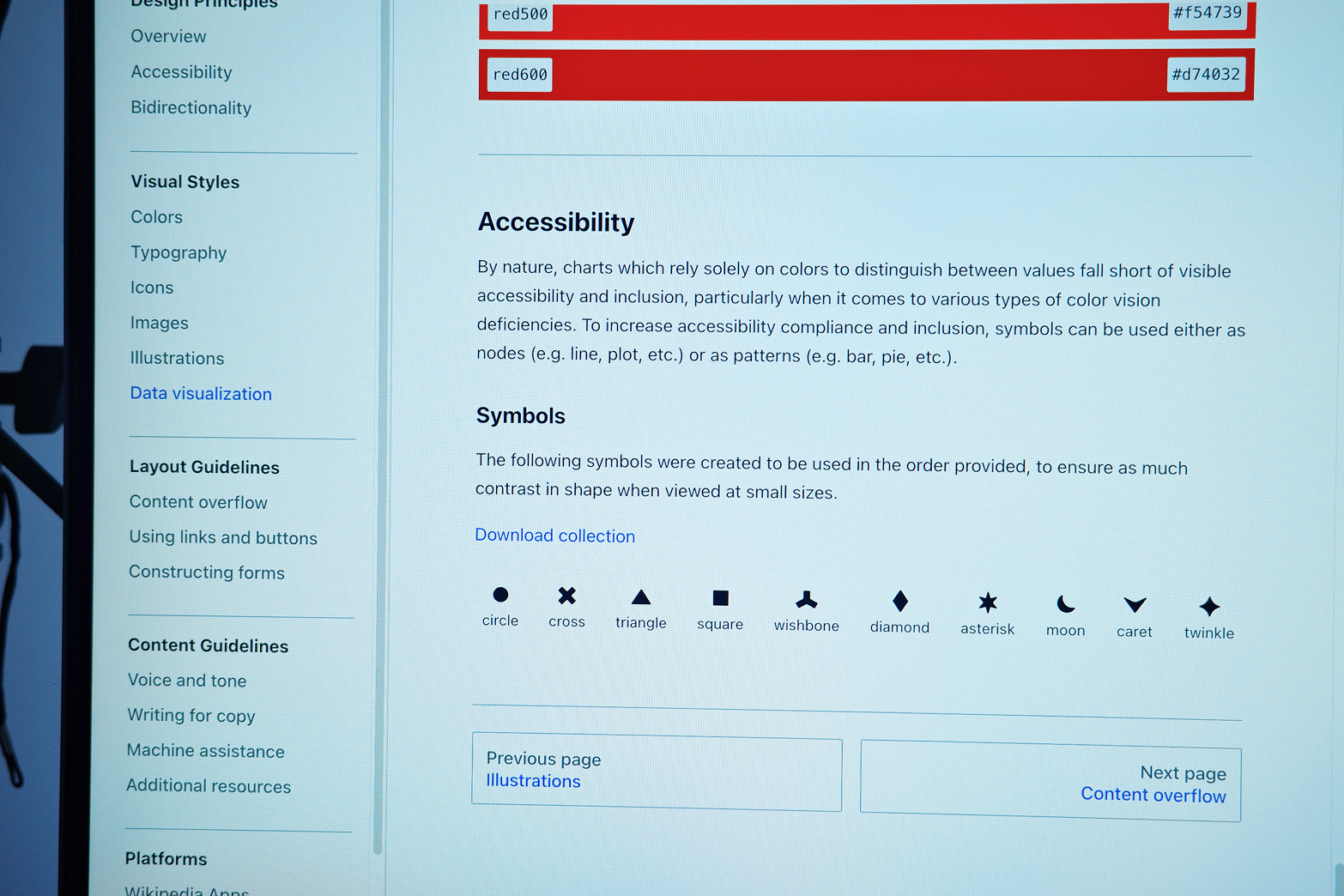Click the diamond symbol icon
This screenshot has width=1344, height=896.
(900, 601)
